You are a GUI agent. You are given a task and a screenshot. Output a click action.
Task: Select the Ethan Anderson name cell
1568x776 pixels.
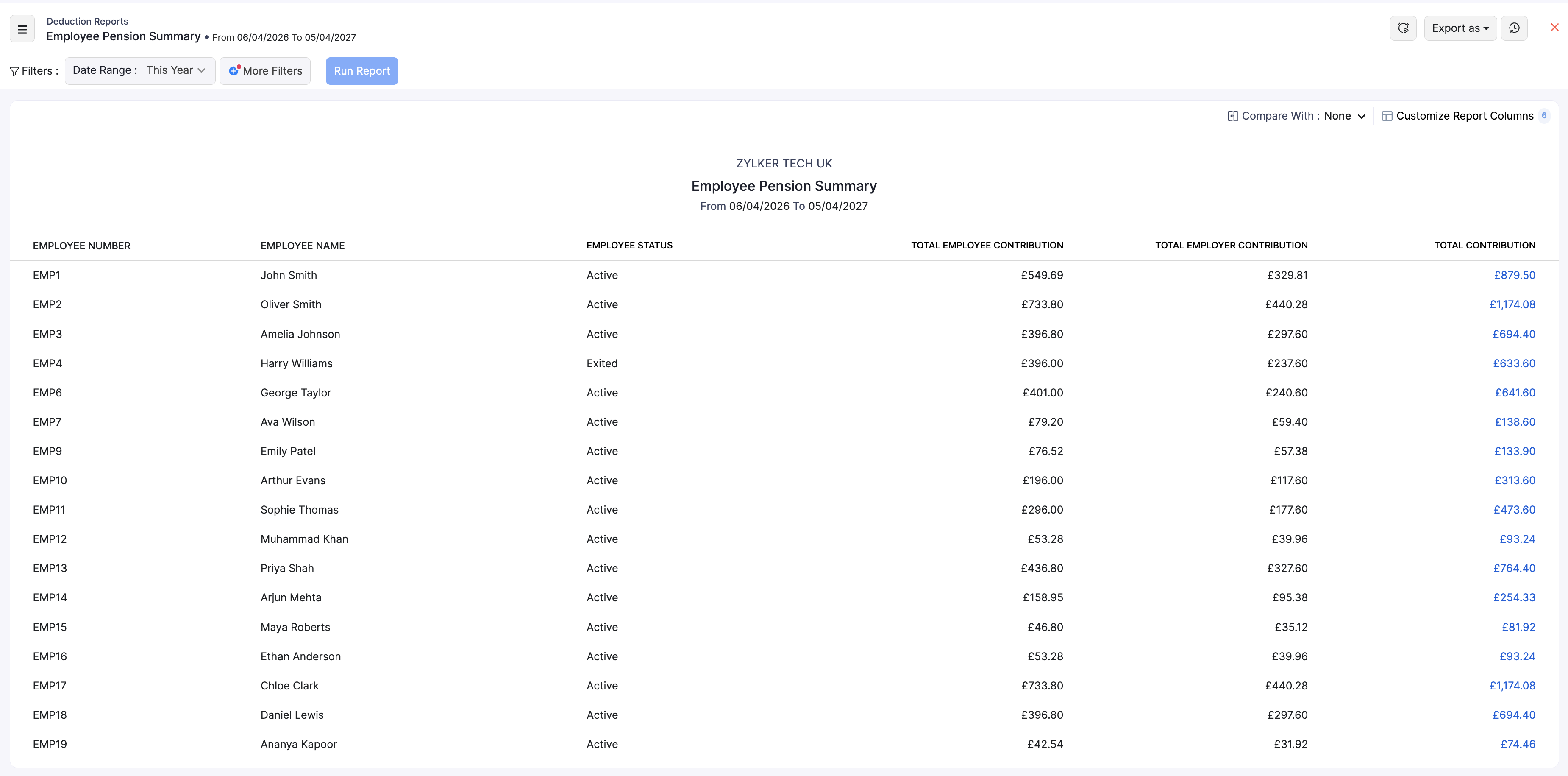pyautogui.click(x=301, y=656)
